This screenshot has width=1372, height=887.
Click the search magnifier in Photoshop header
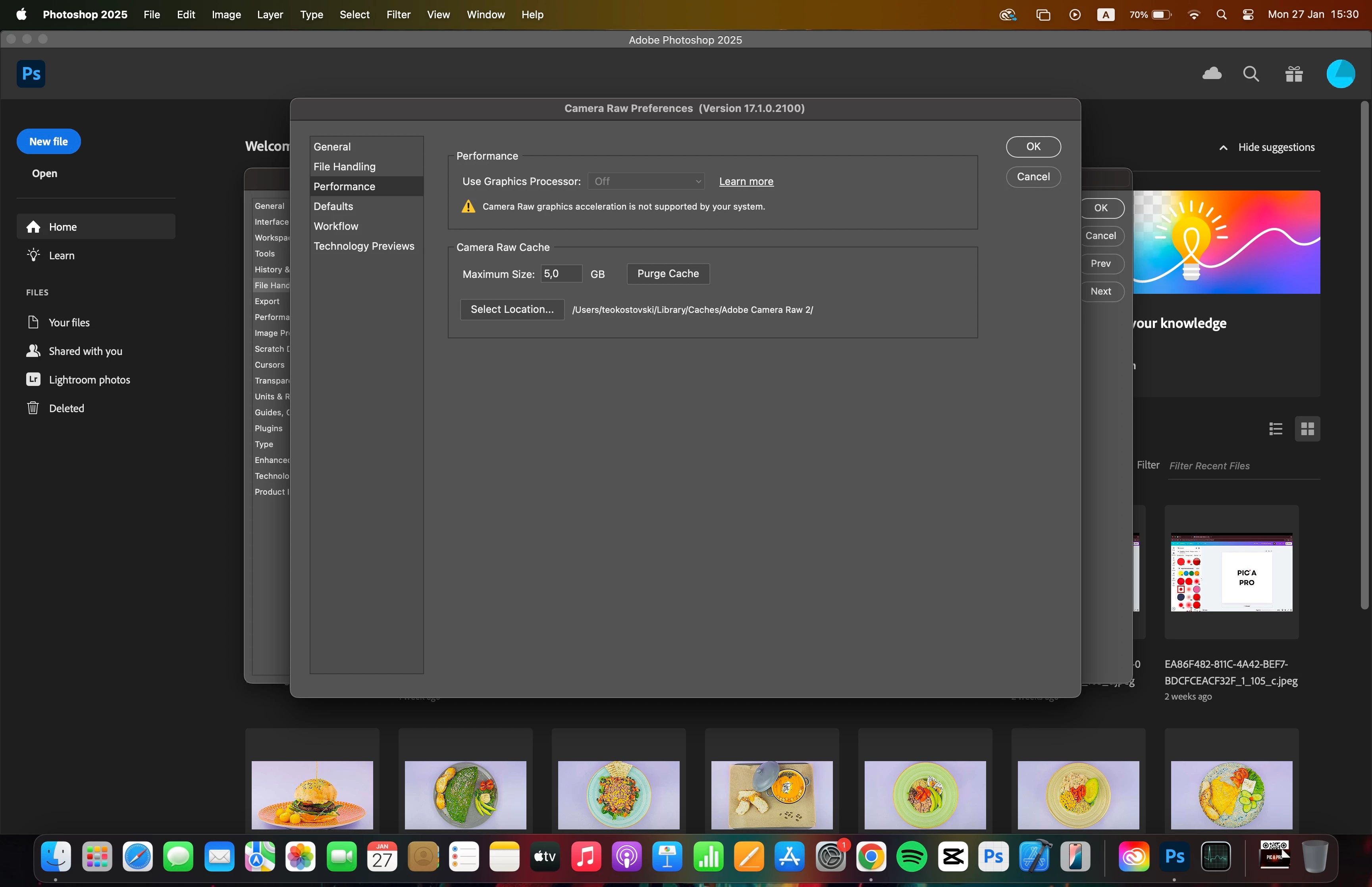[x=1251, y=74]
